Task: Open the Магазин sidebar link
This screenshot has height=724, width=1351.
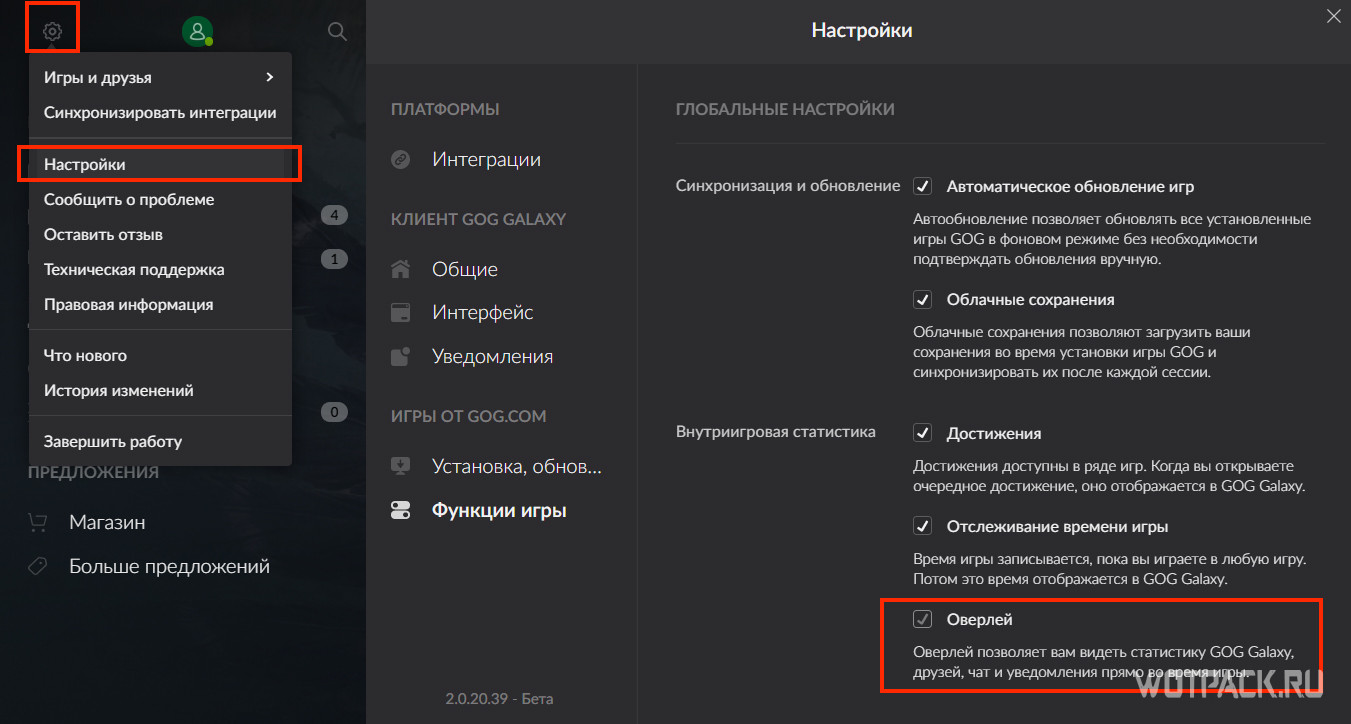Action: pos(107,522)
